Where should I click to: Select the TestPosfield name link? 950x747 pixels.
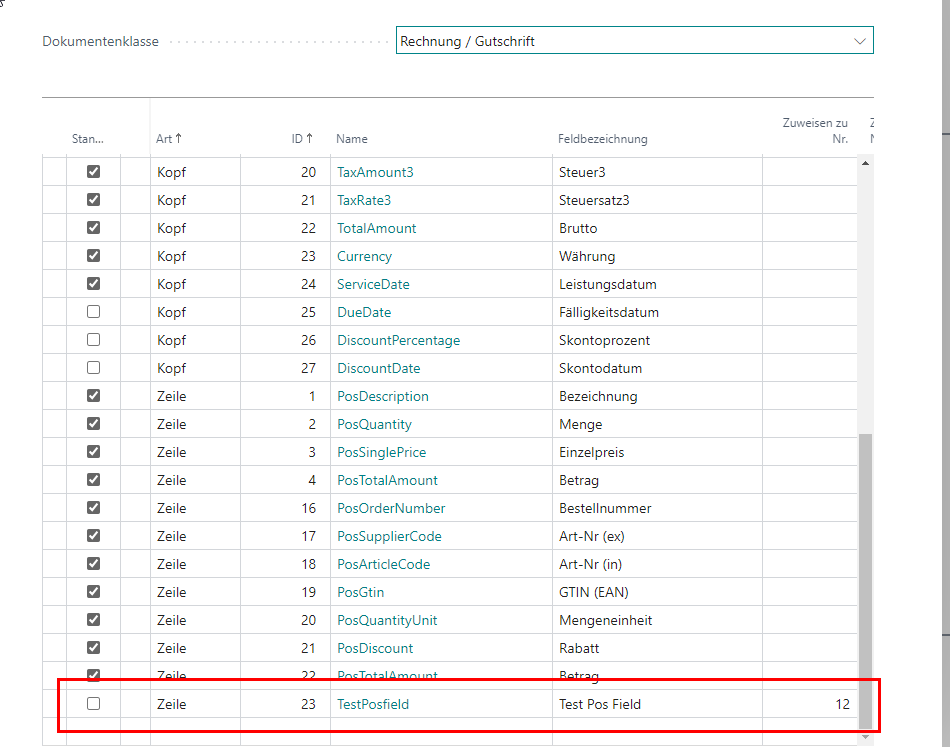pyautogui.click(x=372, y=704)
